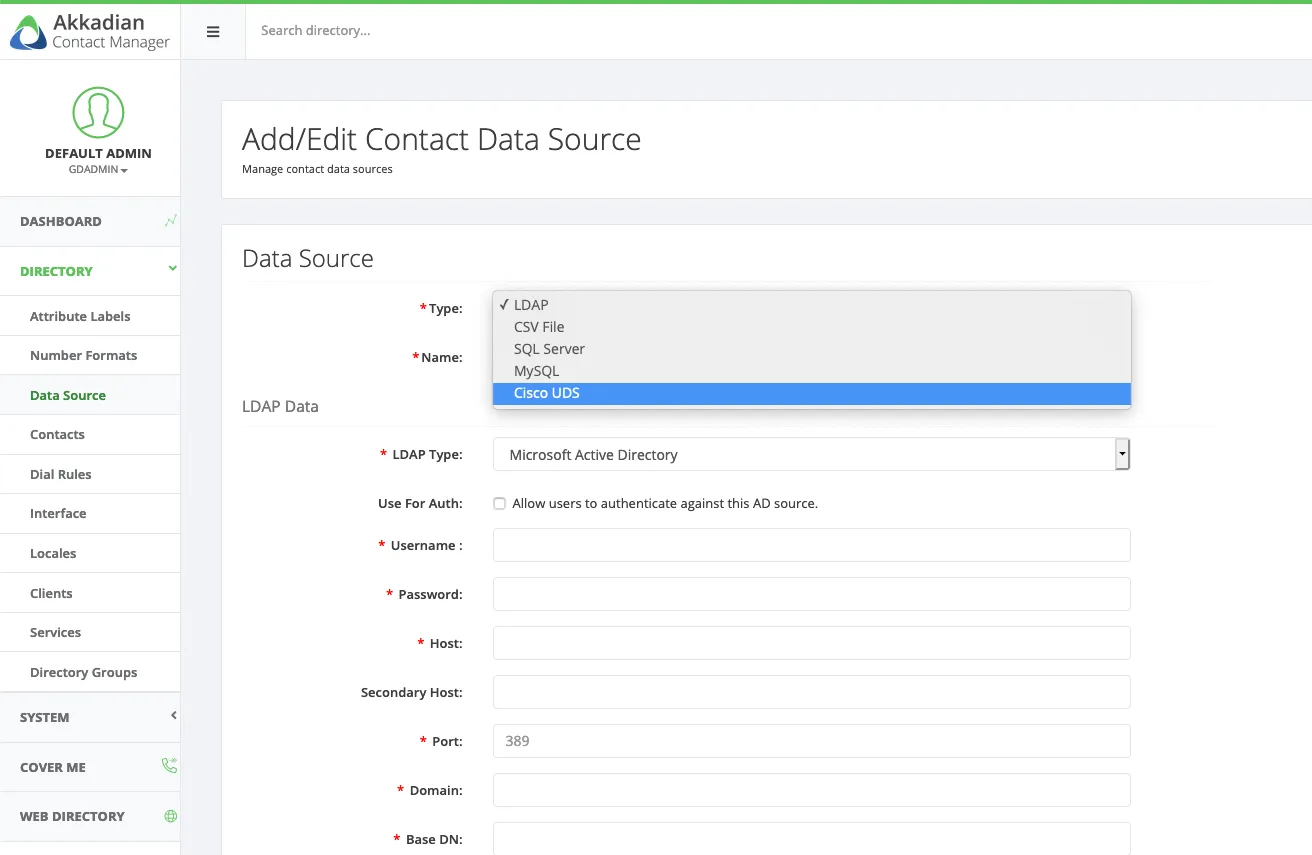Open Attribute Labels page

click(80, 316)
